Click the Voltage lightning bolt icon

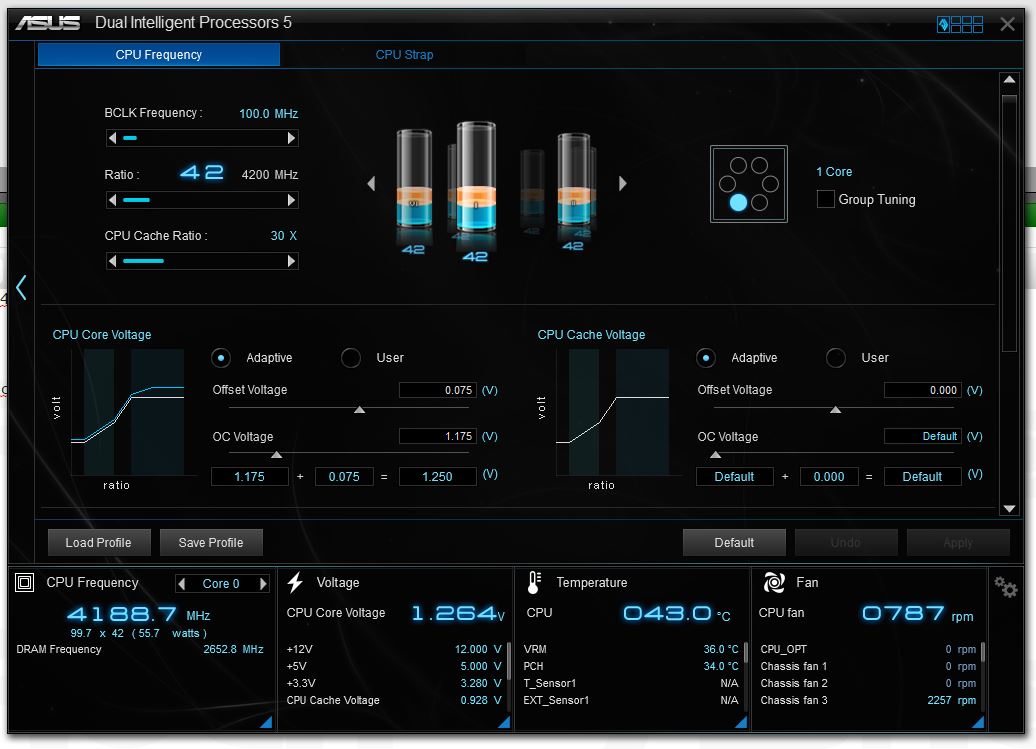295,582
